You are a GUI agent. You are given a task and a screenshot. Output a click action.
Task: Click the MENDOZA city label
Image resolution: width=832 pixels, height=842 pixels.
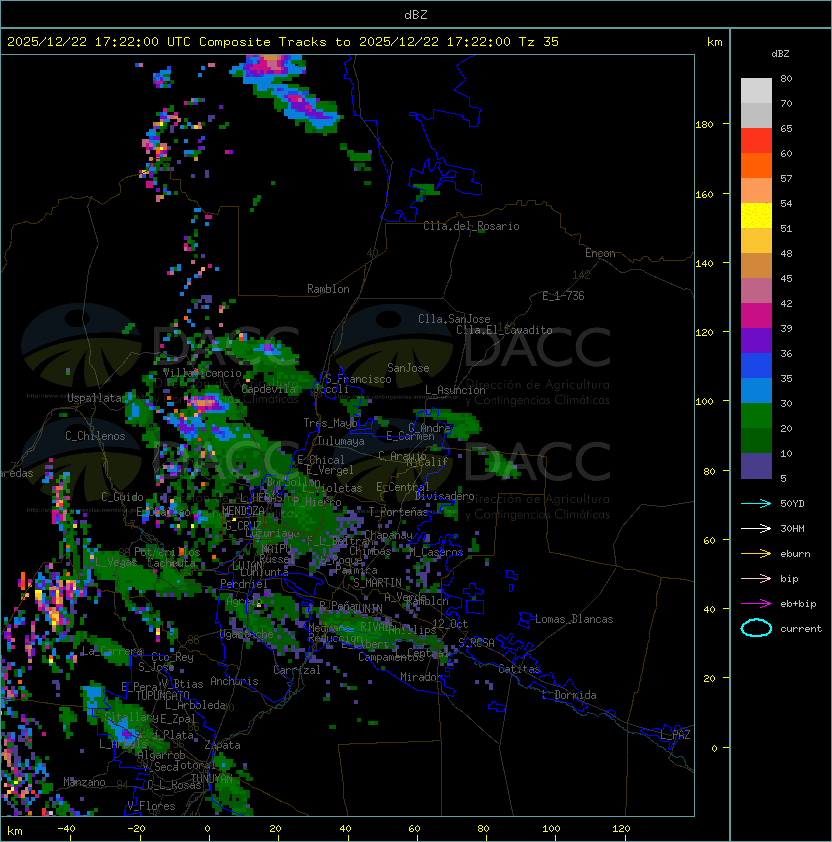coord(243,510)
